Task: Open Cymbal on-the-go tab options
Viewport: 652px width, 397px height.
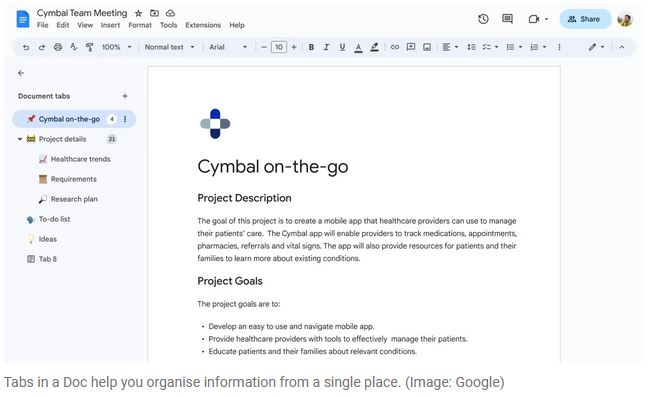Action: pyautogui.click(x=125, y=119)
